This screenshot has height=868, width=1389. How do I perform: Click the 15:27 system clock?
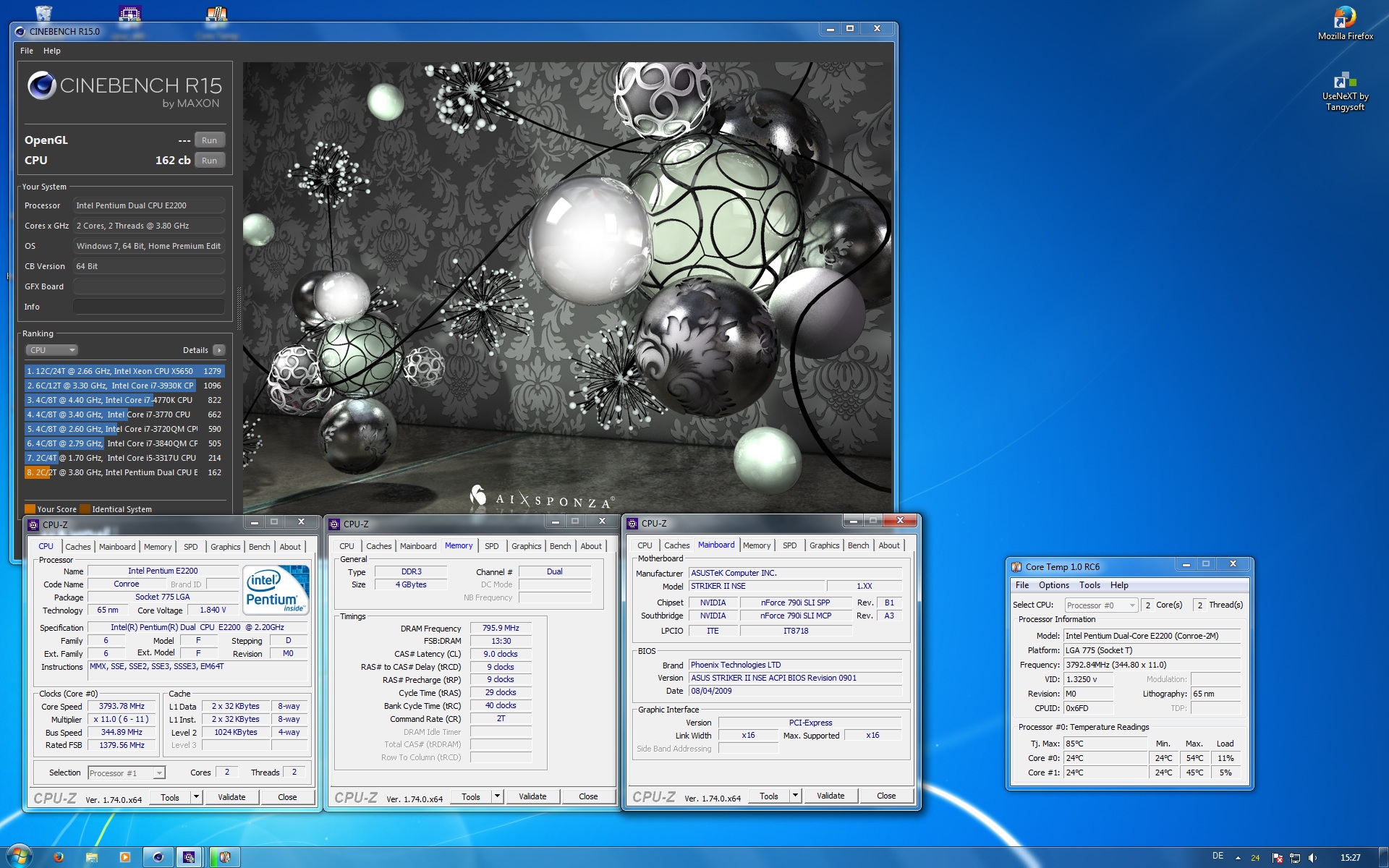[1350, 857]
